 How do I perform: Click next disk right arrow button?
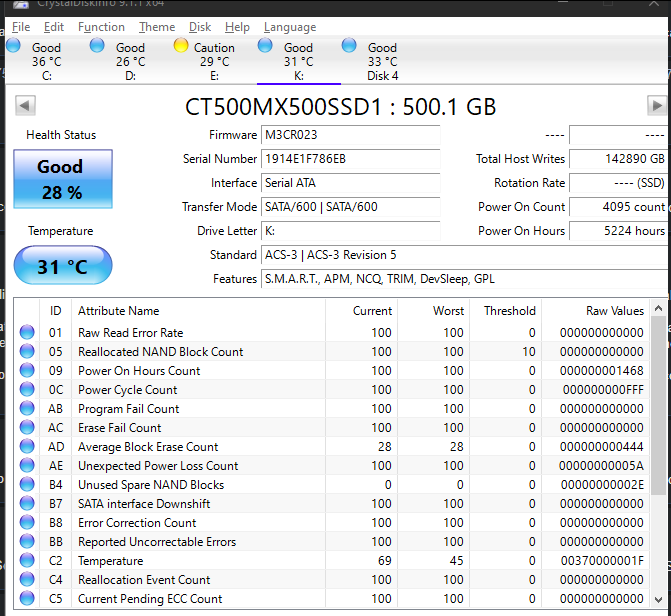pyautogui.click(x=656, y=106)
